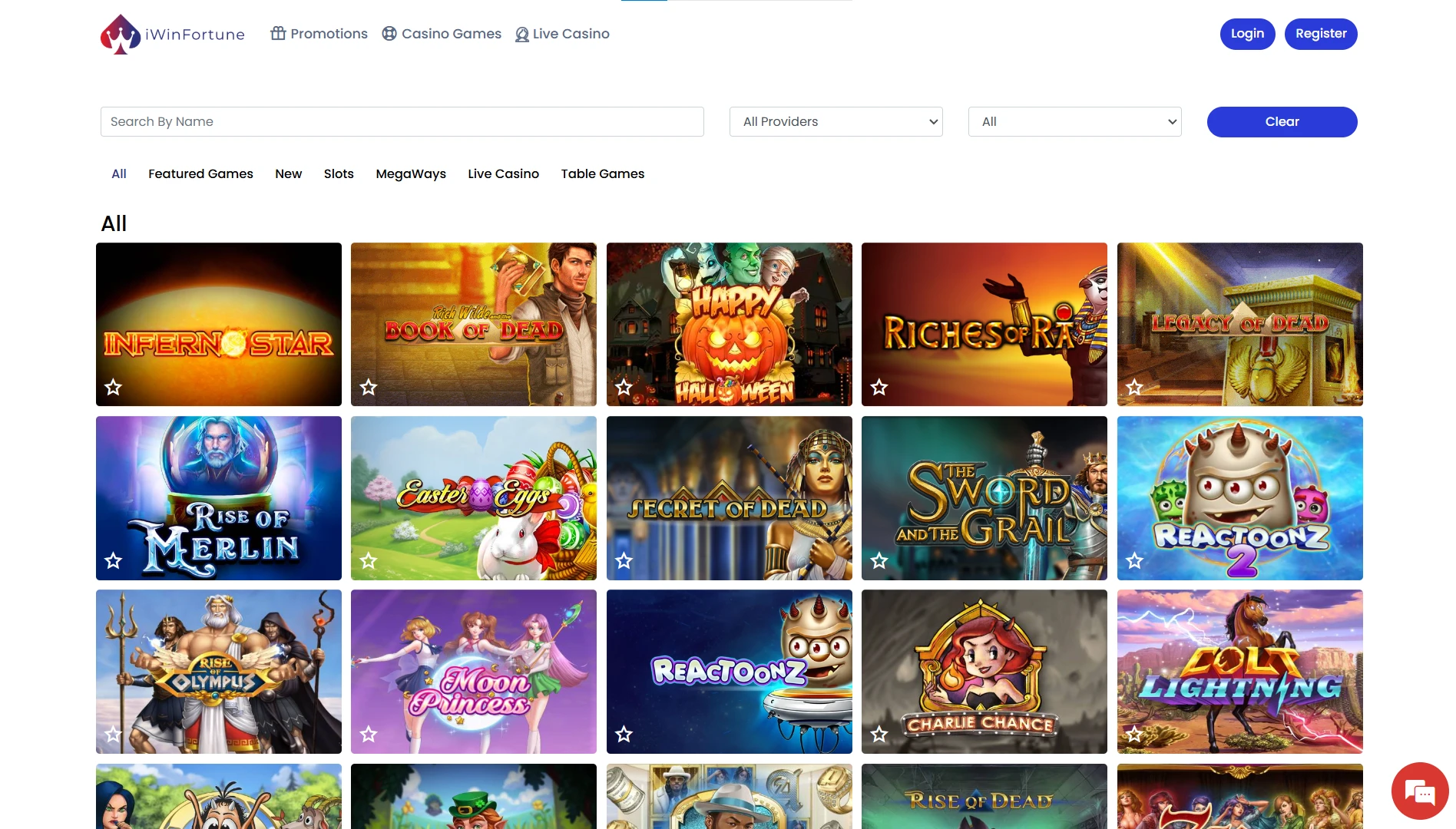Mark Riches of Ra as favorite
The image size is (1456, 829).
879,388
